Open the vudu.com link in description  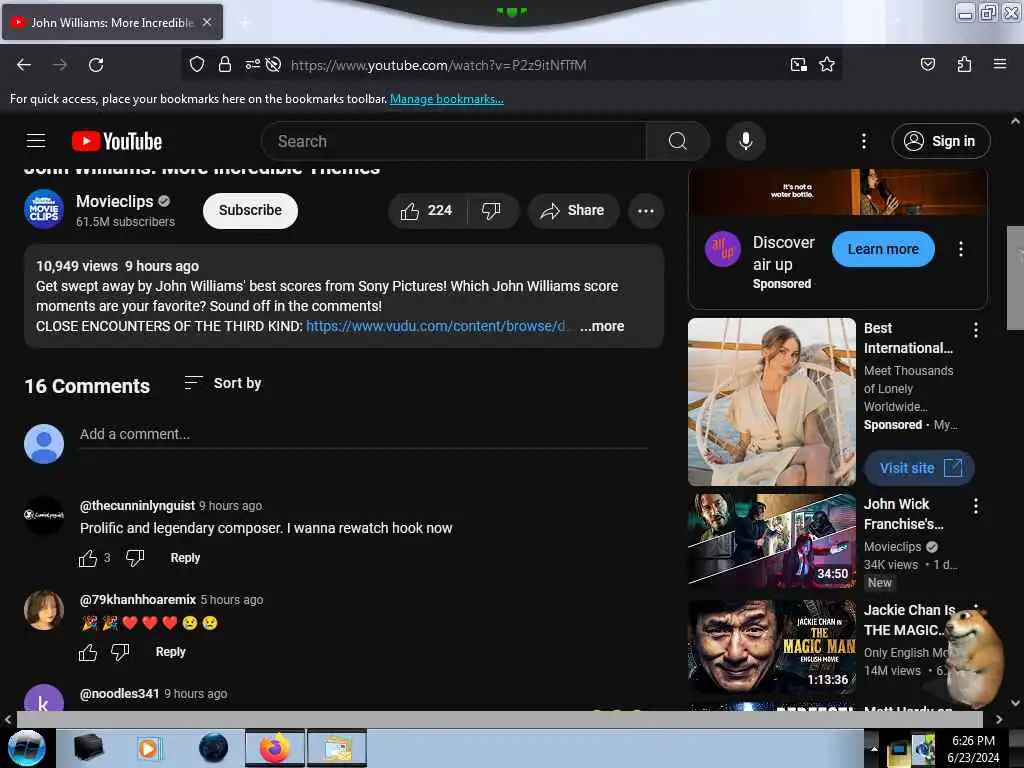(437, 326)
